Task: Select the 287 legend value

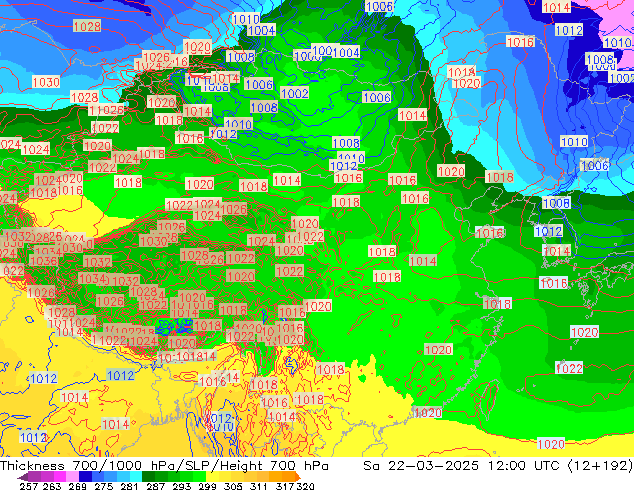Action: 155,486
